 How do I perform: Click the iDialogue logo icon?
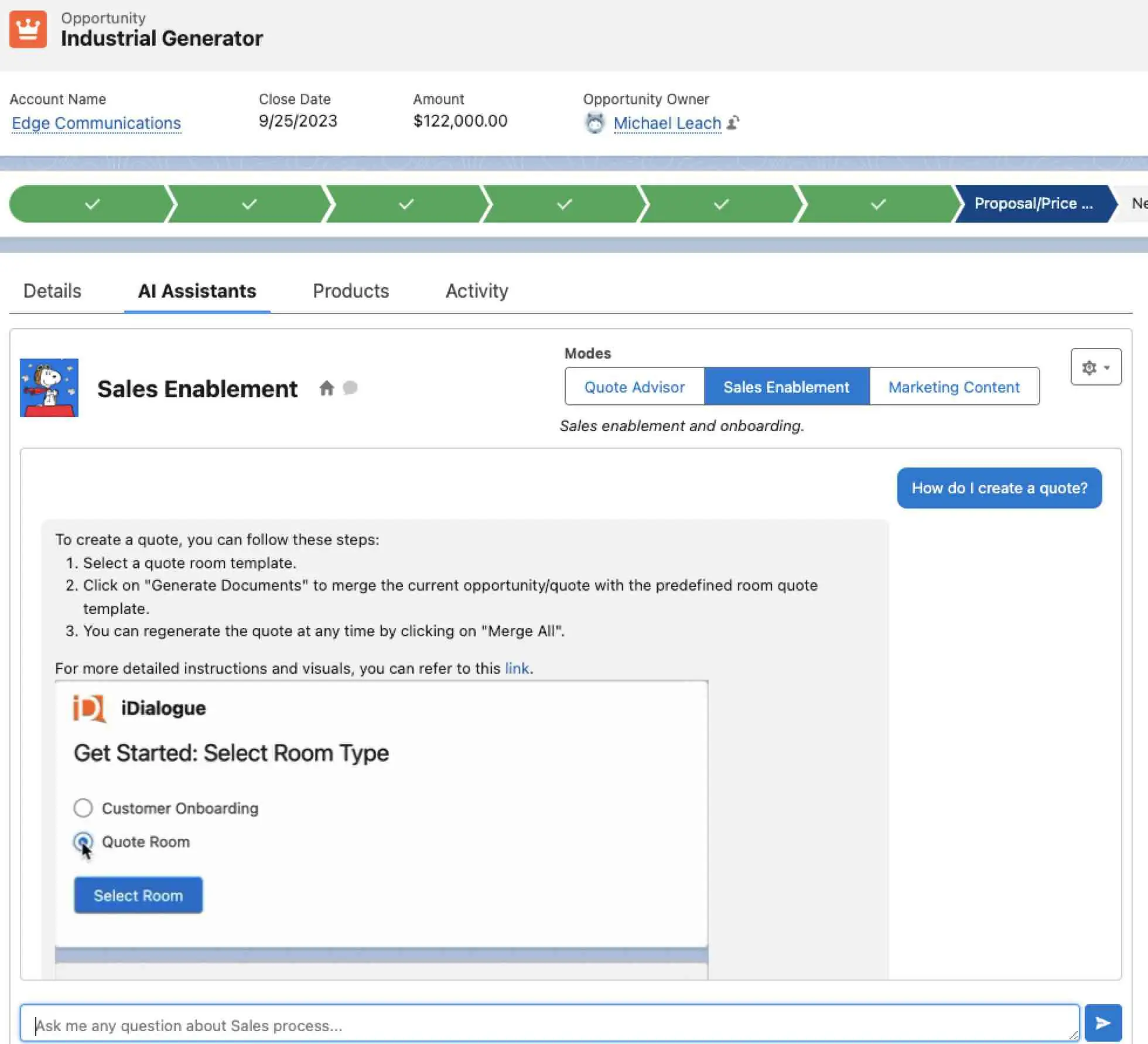[89, 708]
